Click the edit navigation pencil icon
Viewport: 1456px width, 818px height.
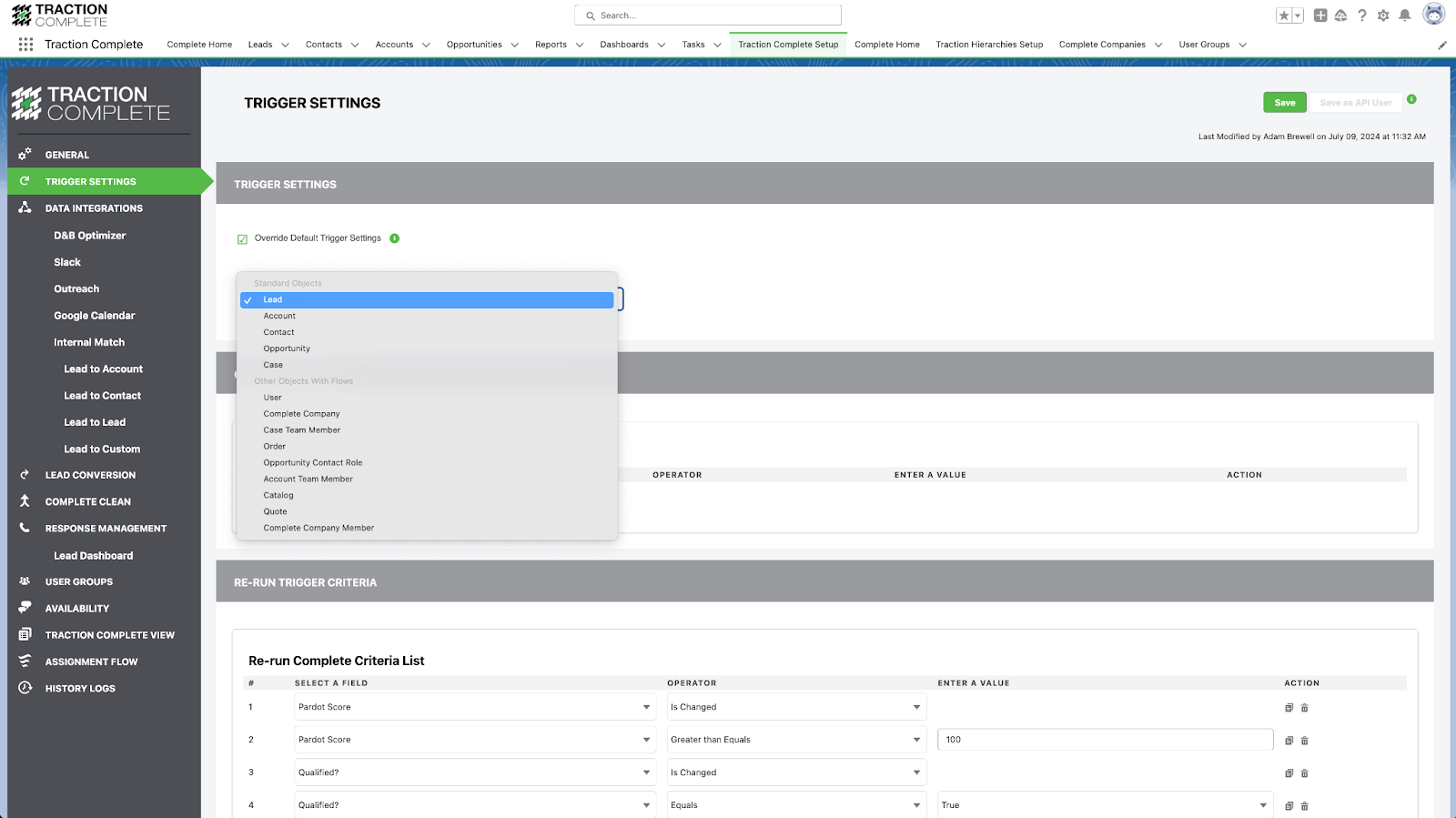click(x=1442, y=45)
